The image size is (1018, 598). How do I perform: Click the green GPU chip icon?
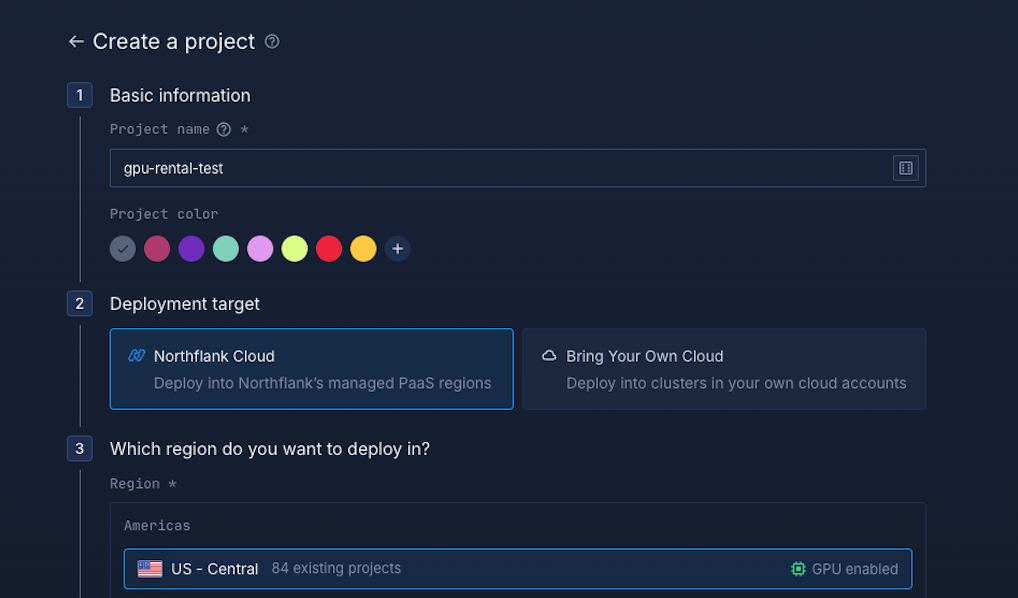click(798, 569)
